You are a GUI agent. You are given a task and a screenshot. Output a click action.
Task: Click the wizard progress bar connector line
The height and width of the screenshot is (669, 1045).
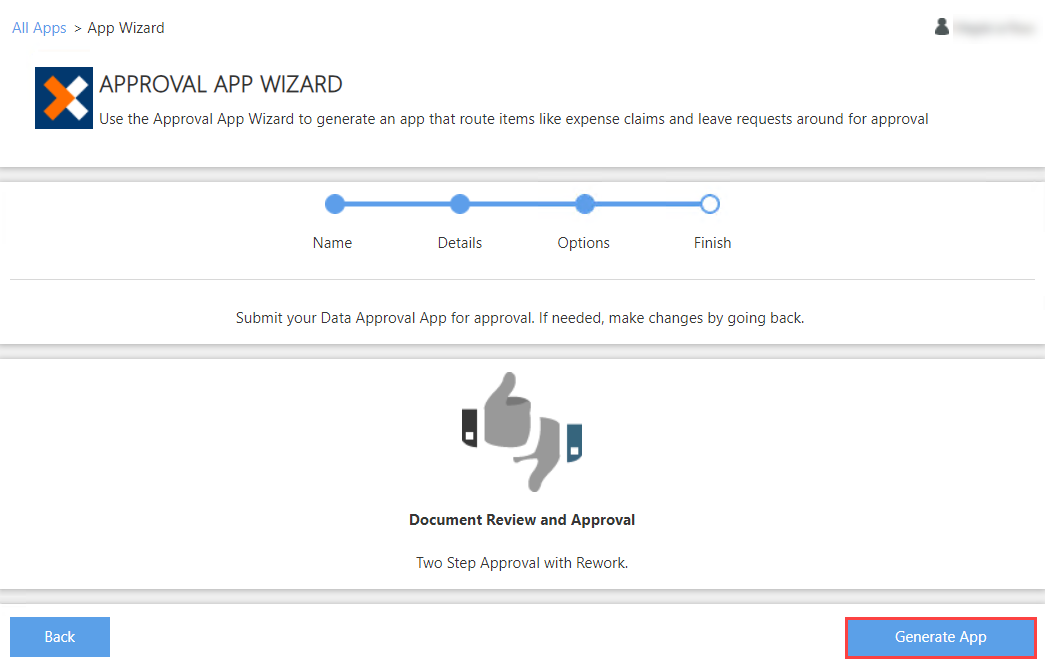pyautogui.click(x=520, y=203)
